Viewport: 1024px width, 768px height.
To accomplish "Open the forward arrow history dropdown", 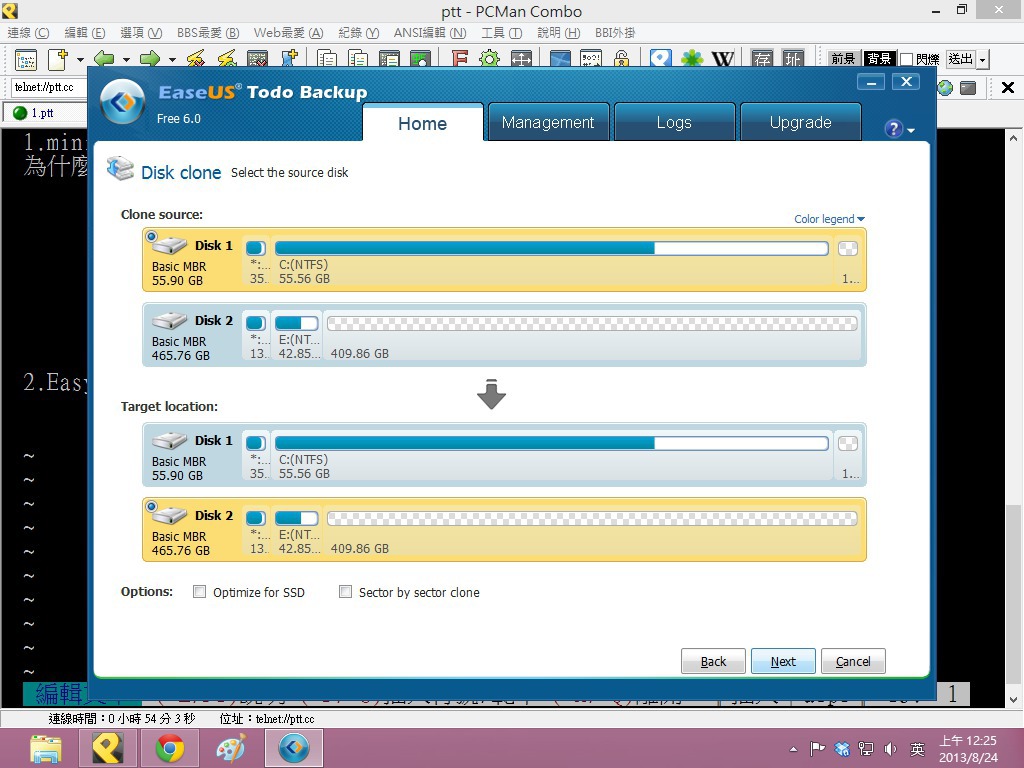I will tap(172, 59).
